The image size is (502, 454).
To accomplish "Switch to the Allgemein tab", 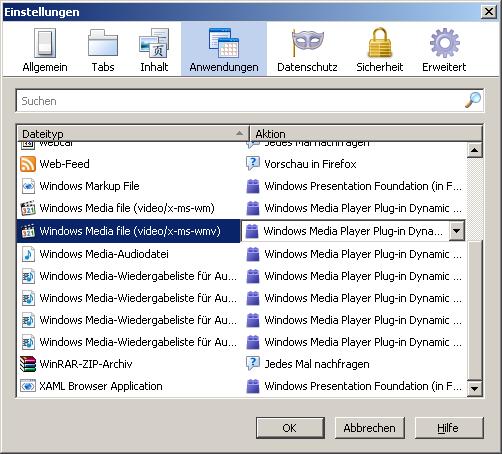I will tap(45, 50).
